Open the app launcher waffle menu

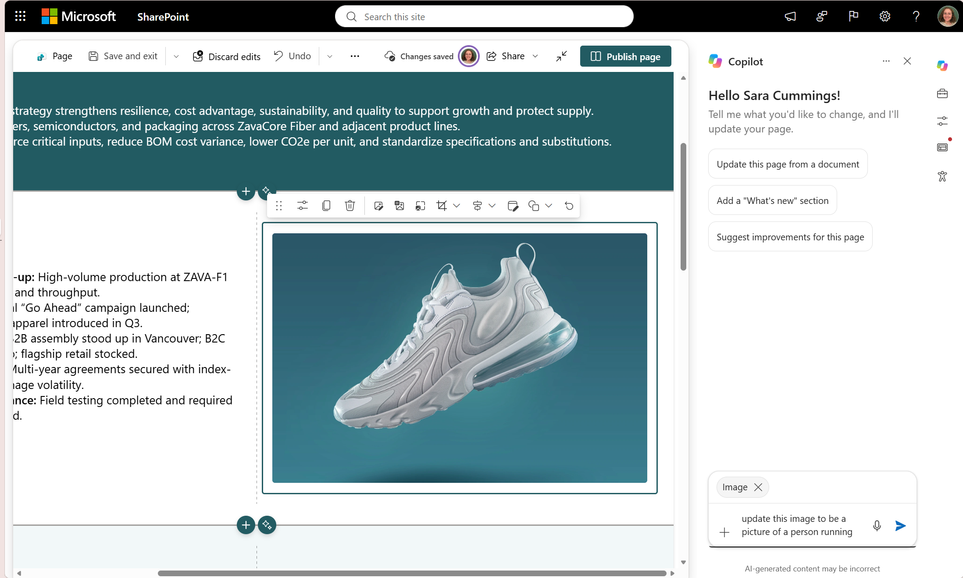(20, 17)
